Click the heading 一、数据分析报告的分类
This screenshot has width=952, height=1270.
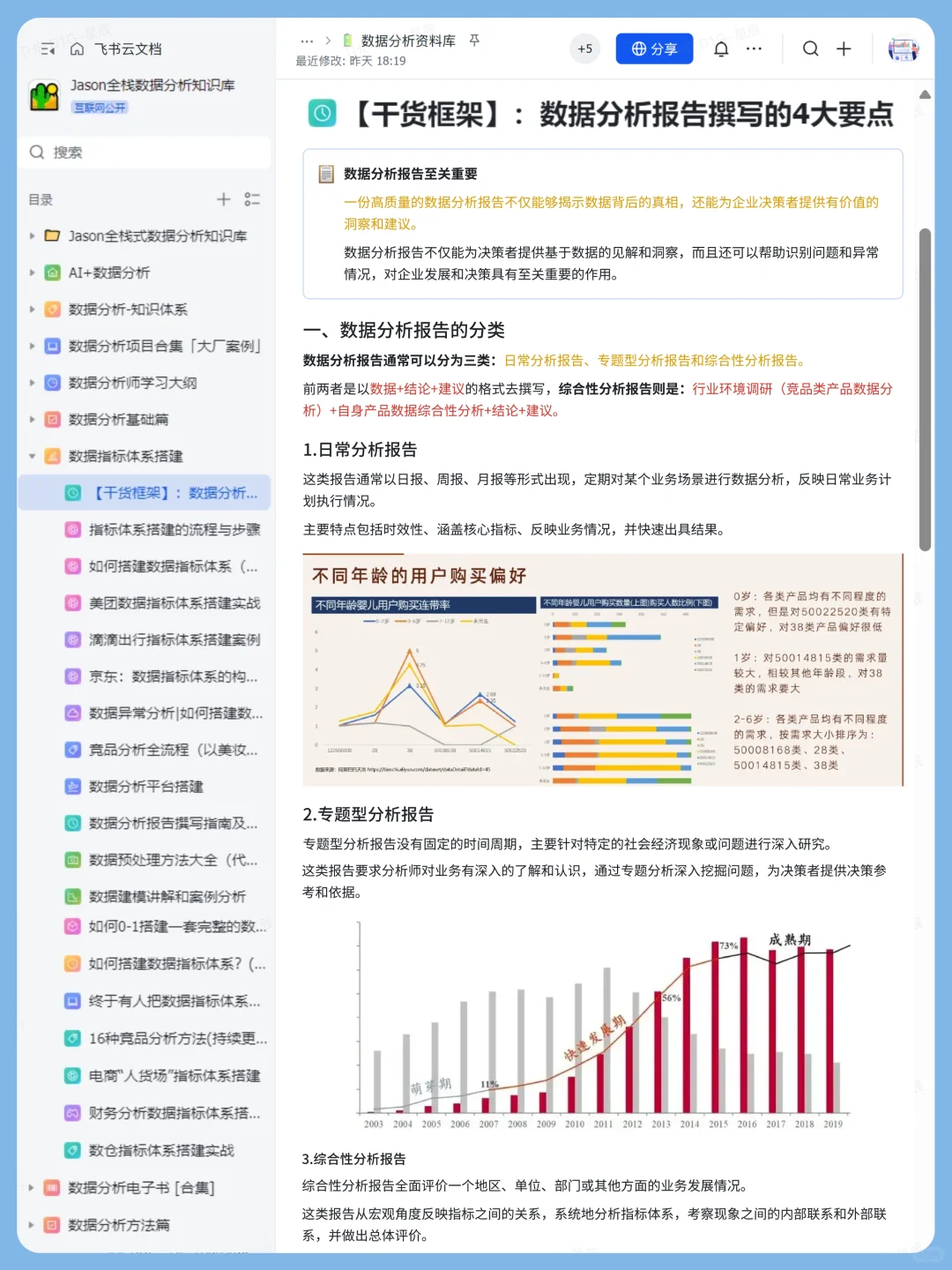(x=404, y=330)
